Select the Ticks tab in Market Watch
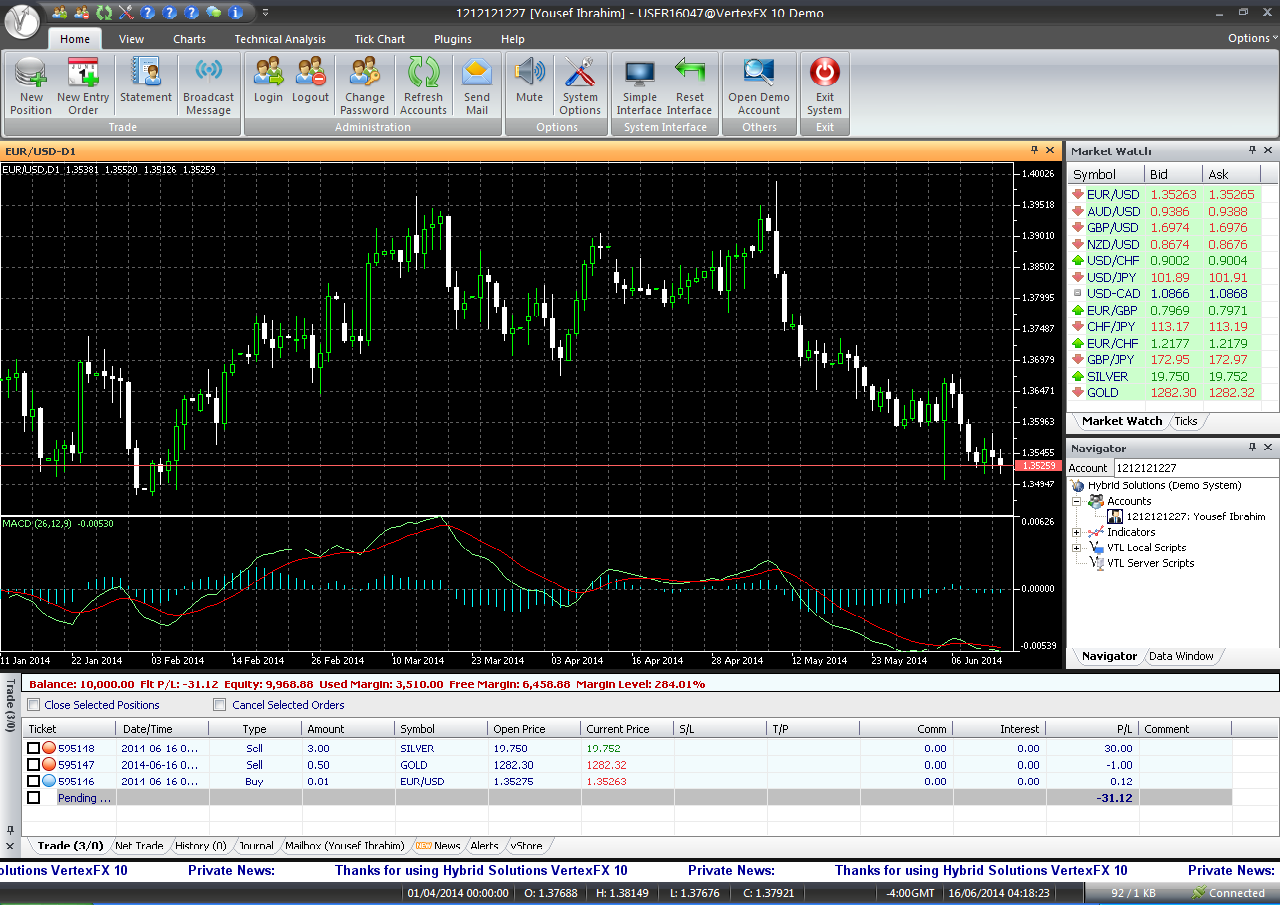Screen dimensions: 1280x905 pos(1186,421)
